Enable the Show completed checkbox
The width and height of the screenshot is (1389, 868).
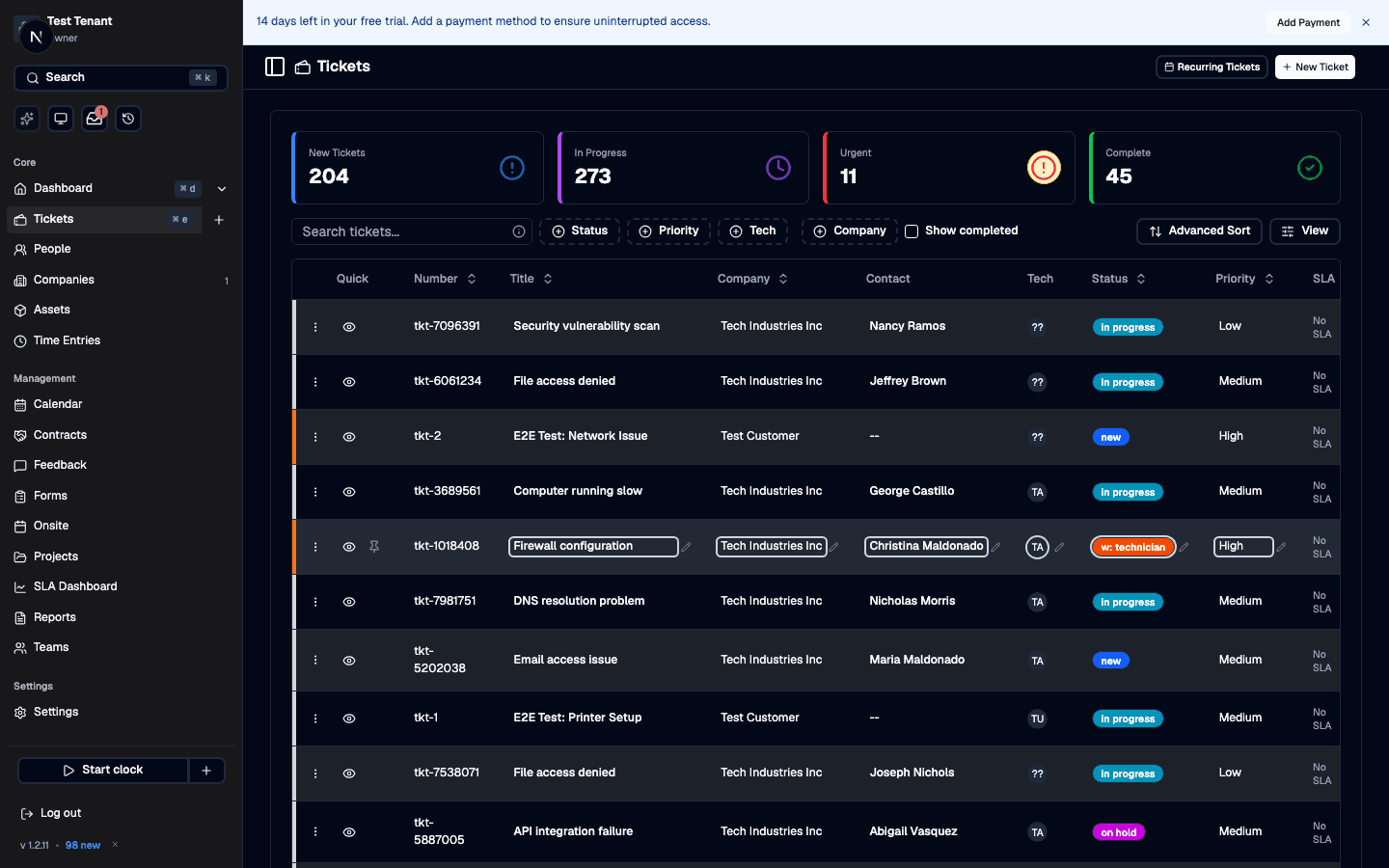coord(911,231)
